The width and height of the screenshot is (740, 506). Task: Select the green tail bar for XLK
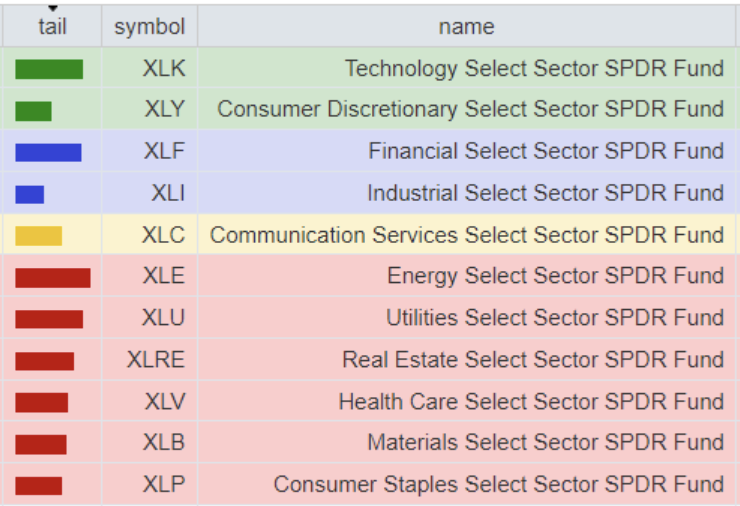49,69
